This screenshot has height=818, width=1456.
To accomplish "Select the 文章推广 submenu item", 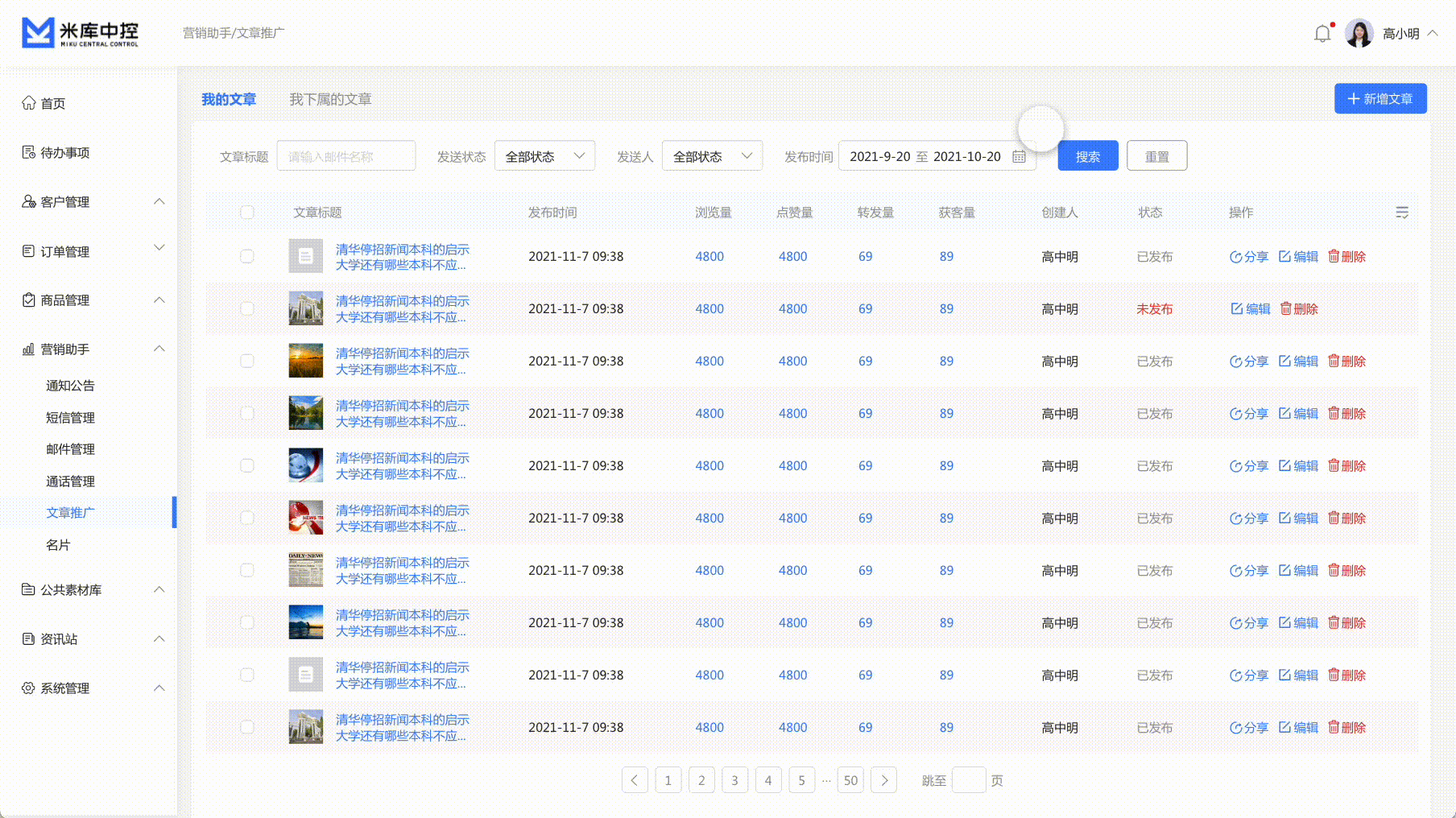I will pos(70,513).
